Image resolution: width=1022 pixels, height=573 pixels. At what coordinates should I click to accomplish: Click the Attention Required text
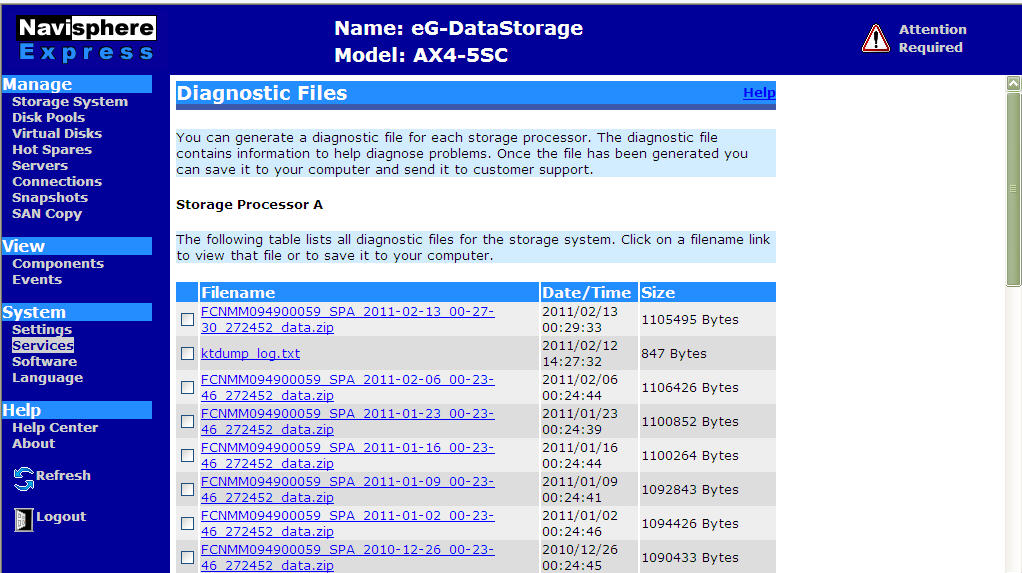pyautogui.click(x=932, y=38)
